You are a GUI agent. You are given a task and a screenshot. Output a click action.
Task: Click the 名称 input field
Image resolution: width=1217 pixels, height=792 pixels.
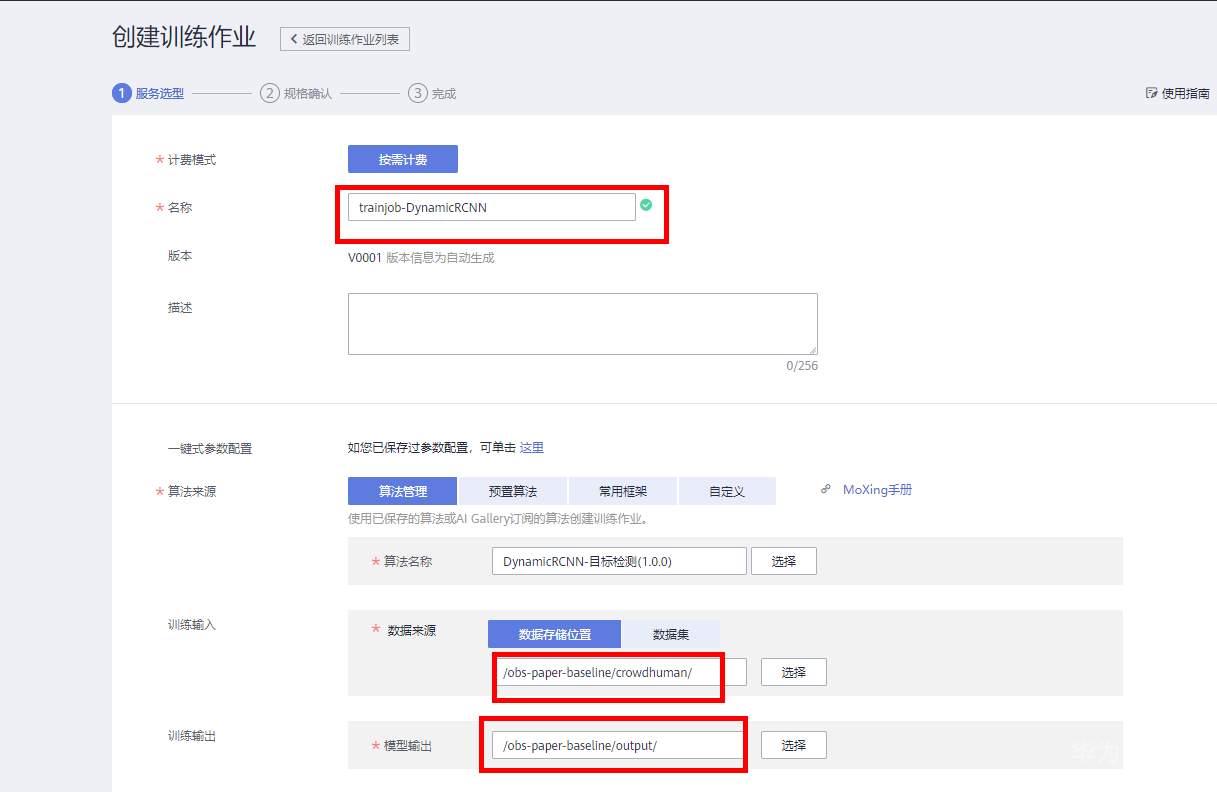click(491, 207)
